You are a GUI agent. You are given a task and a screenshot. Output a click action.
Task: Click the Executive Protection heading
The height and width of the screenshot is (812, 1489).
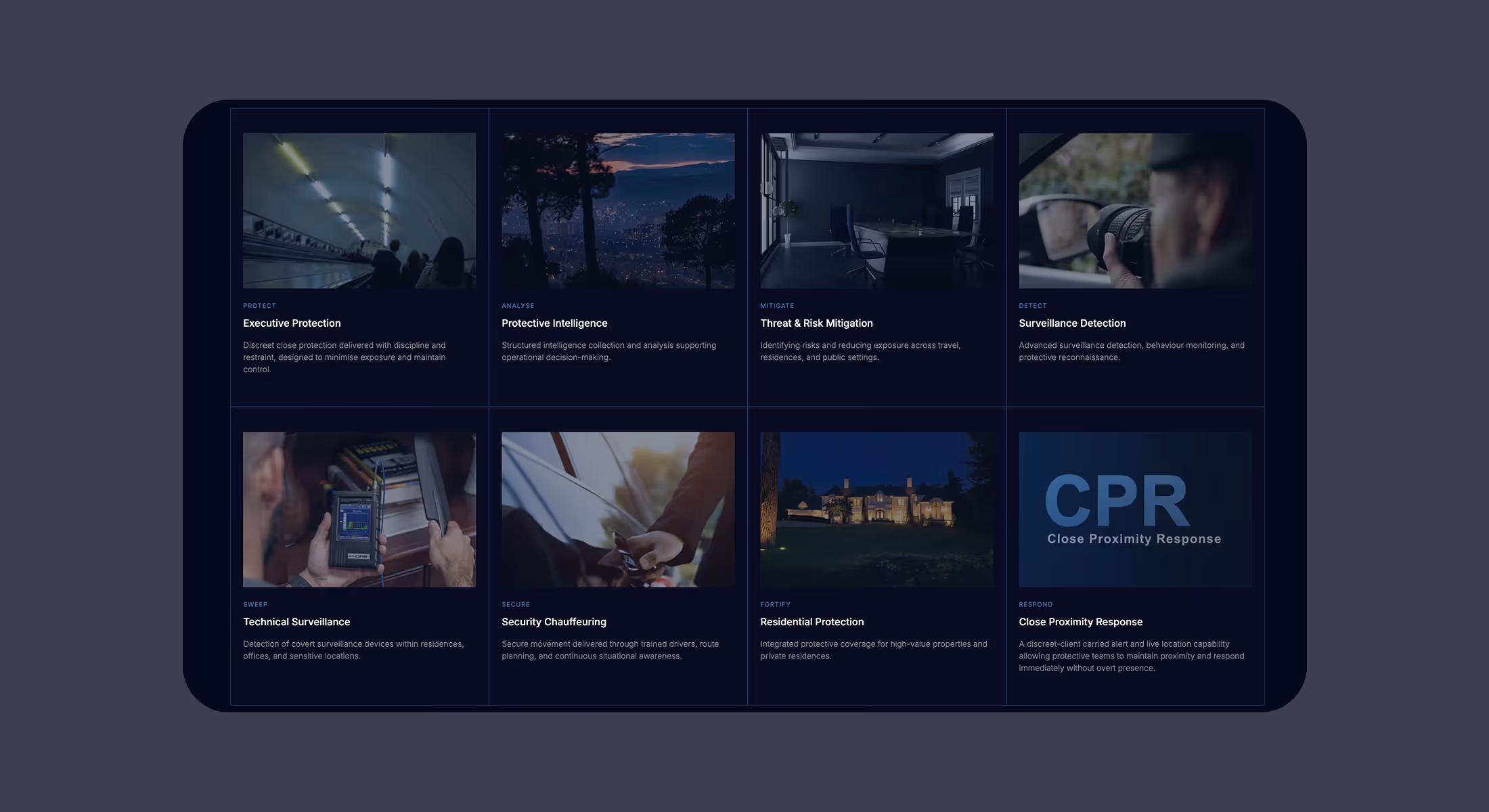coord(292,323)
